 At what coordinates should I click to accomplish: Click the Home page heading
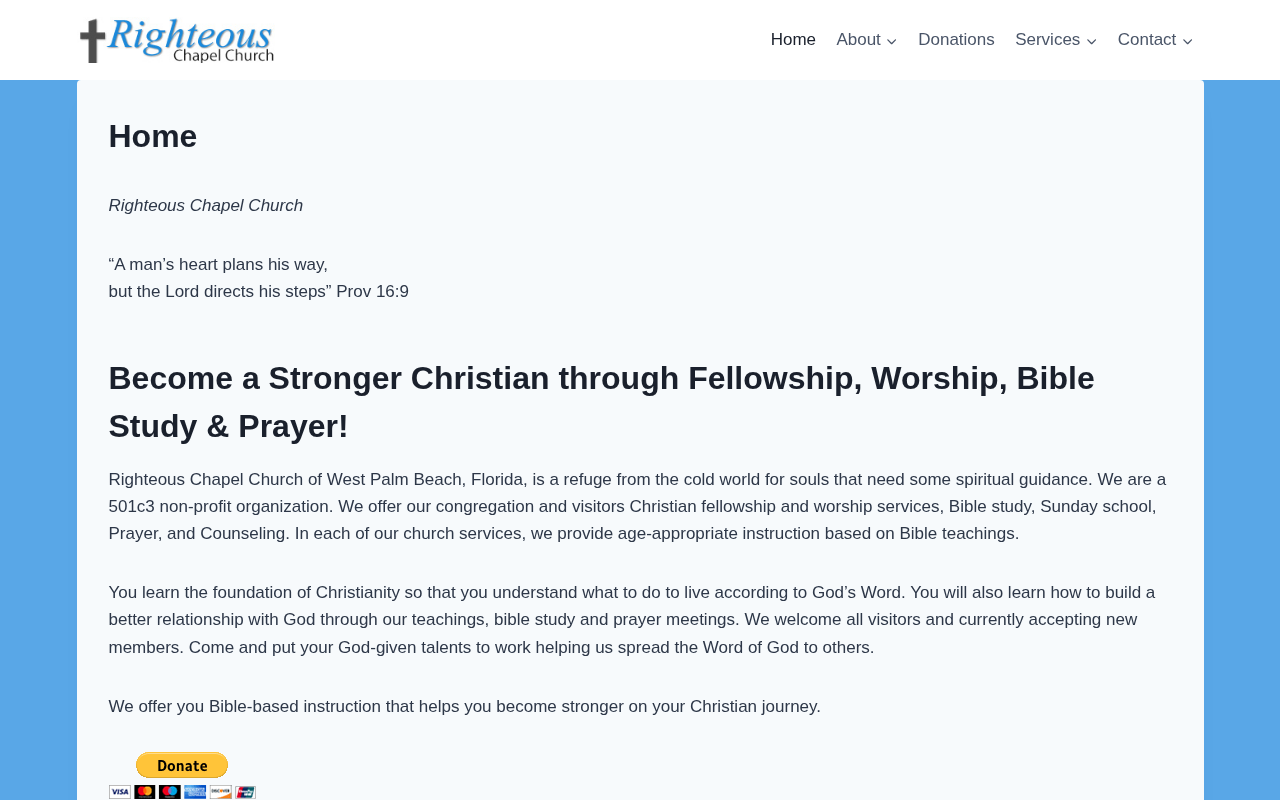pyautogui.click(x=153, y=136)
